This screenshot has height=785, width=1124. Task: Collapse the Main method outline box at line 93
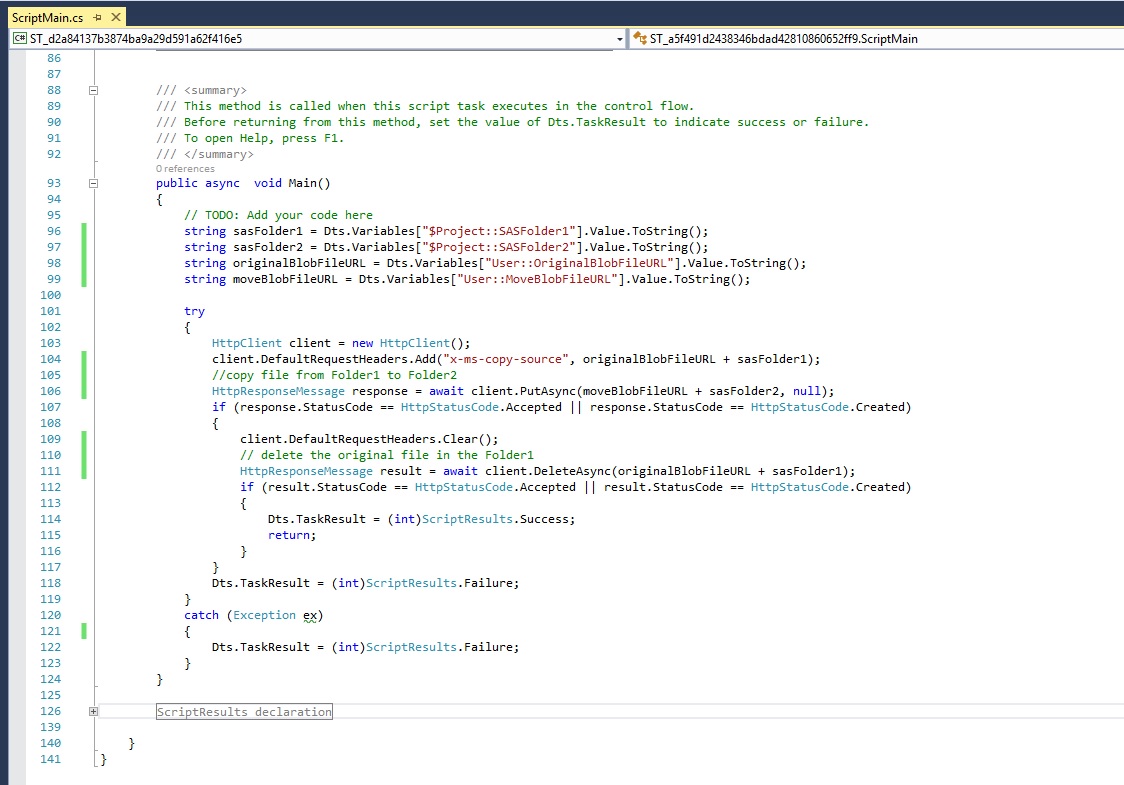pyautogui.click(x=94, y=183)
